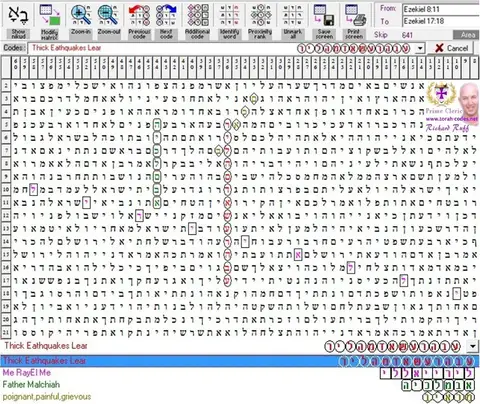This screenshot has width=480, height=404.
Task: Click the From verse field showing Ezekiel 8:11
Action: click(x=441, y=9)
